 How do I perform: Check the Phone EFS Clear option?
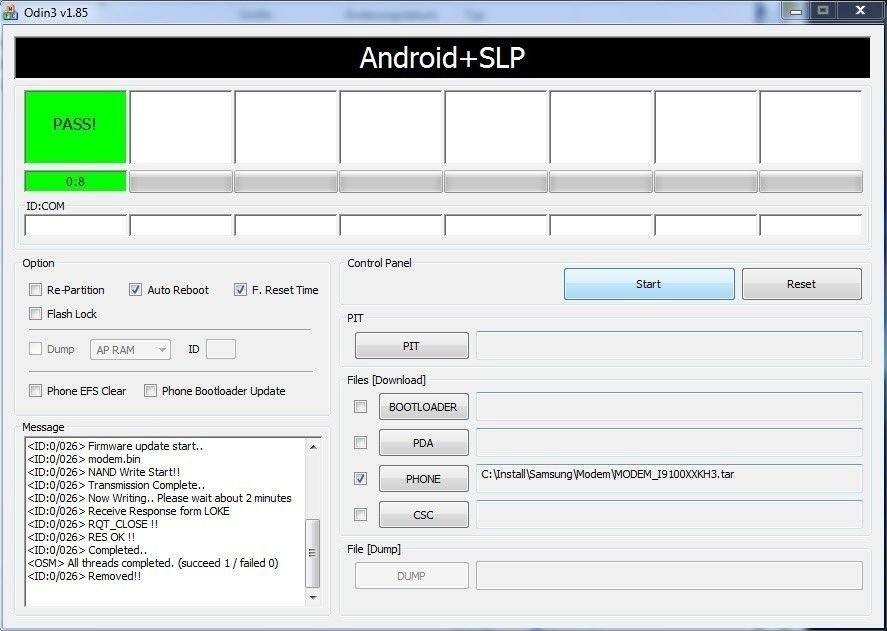pyautogui.click(x=36, y=390)
